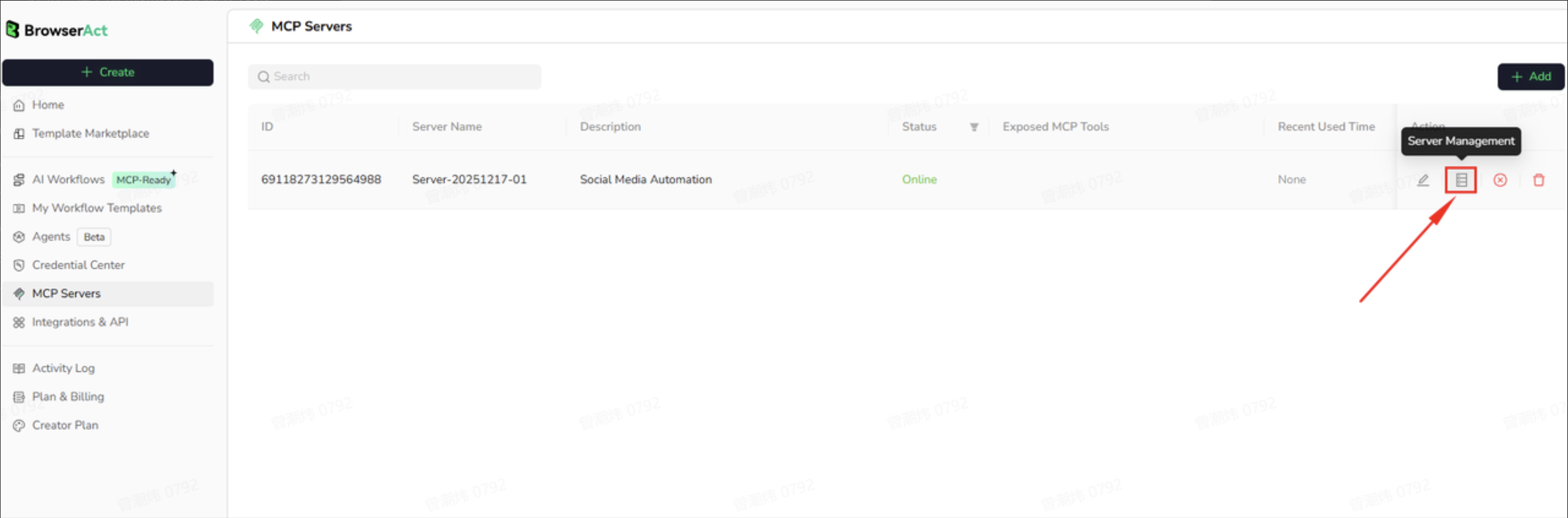Click server name Server-20251217-01
This screenshot has width=1568, height=518.
click(x=469, y=179)
